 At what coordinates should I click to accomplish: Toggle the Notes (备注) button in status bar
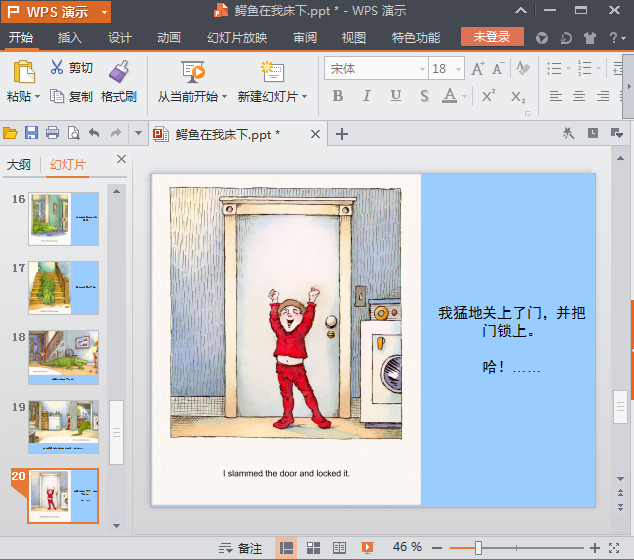click(241, 548)
